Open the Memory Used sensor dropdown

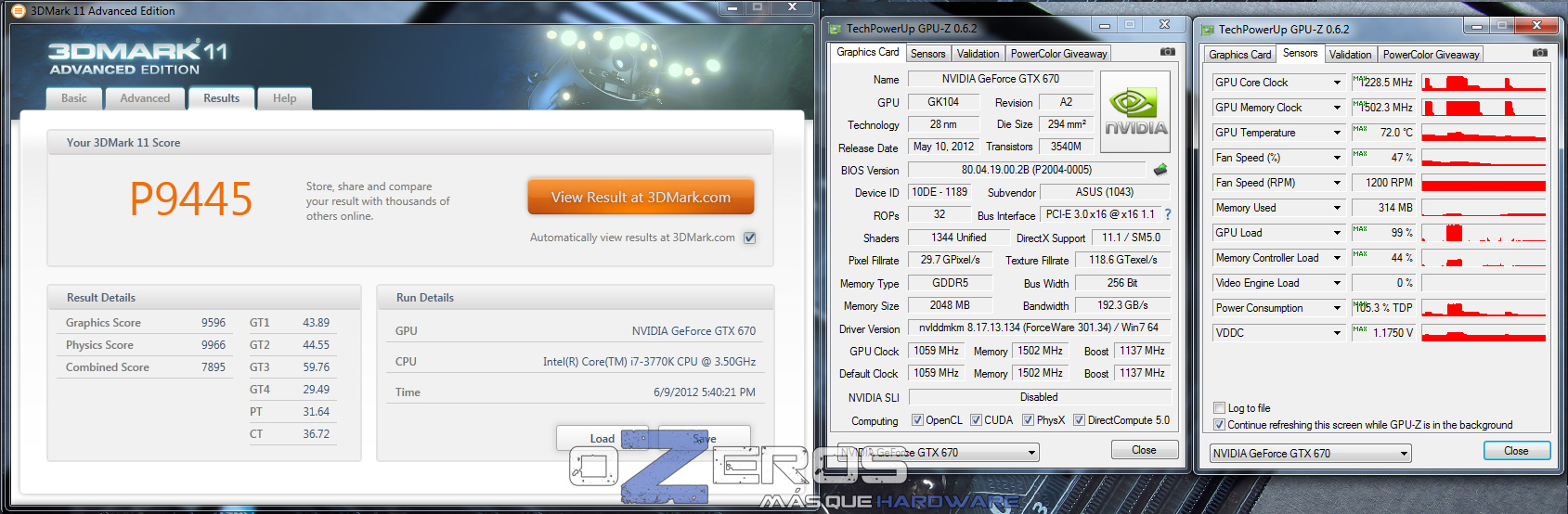pyautogui.click(x=1338, y=208)
